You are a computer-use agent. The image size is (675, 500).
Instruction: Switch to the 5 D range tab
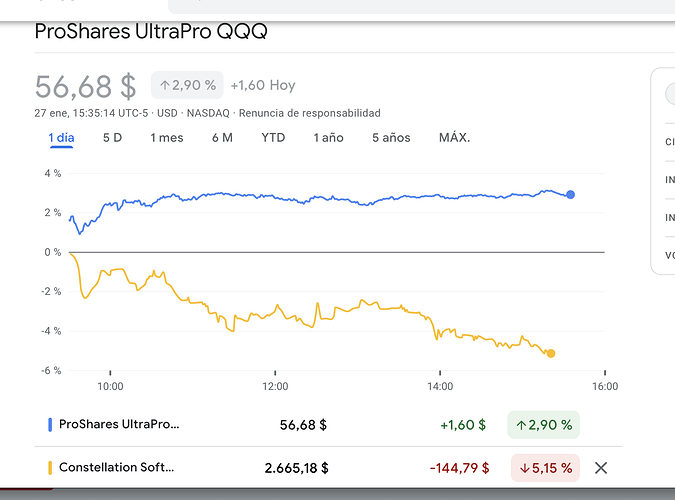(112, 138)
